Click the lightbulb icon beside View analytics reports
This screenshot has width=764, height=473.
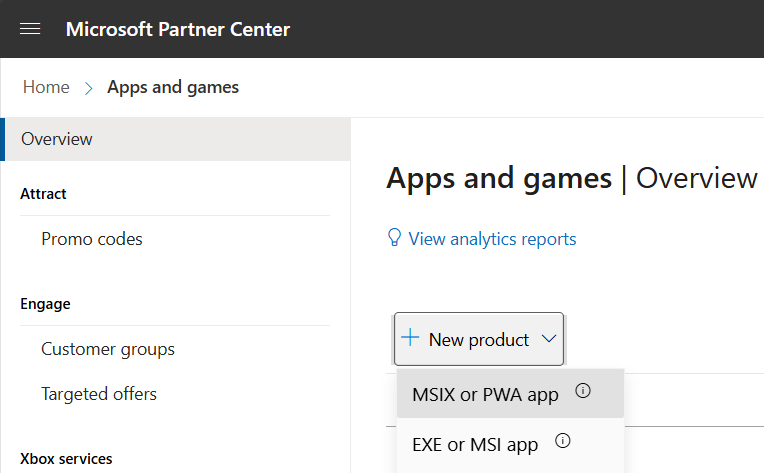coord(394,238)
